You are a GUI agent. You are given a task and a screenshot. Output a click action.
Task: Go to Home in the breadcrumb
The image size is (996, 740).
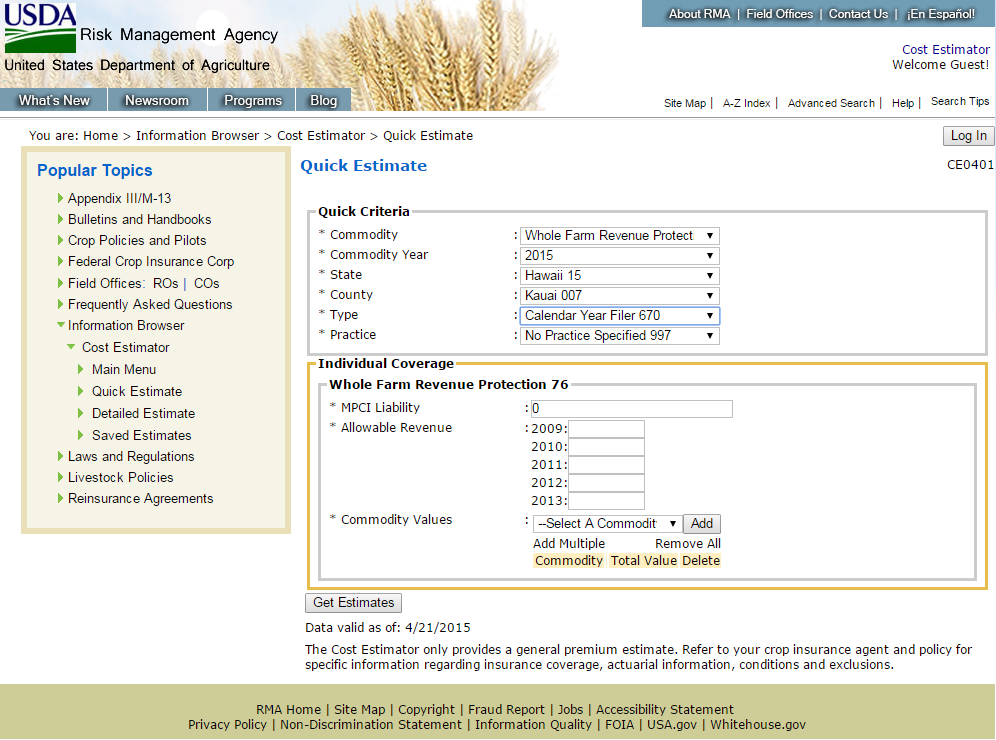point(100,136)
